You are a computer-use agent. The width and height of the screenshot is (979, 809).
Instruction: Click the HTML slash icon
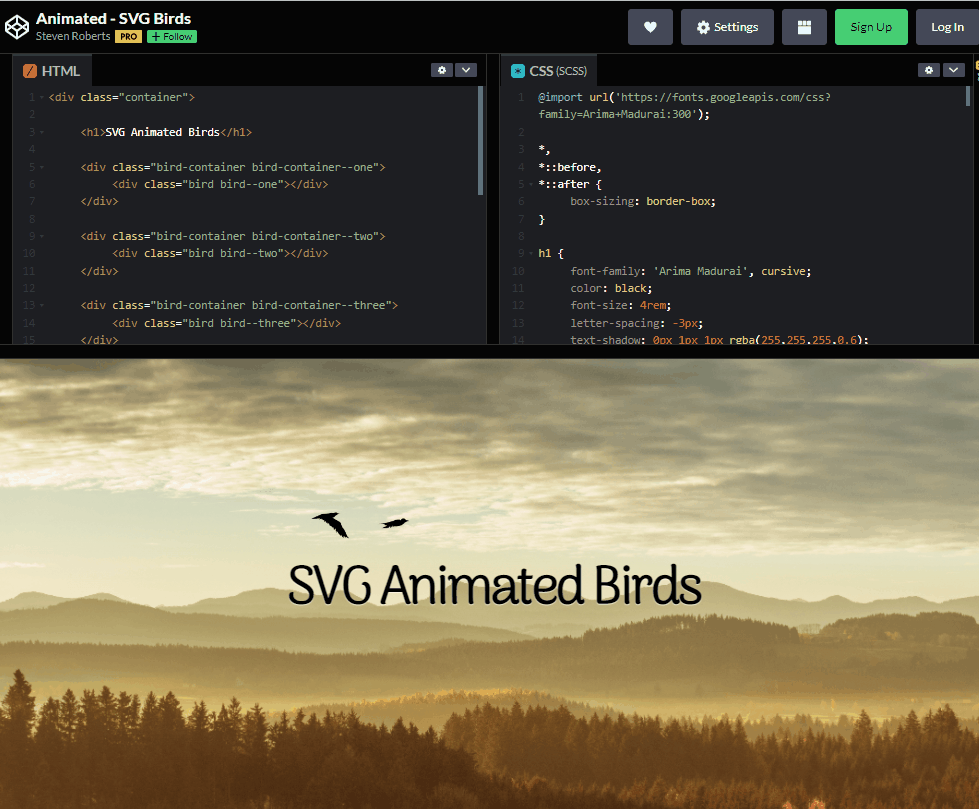[30, 71]
